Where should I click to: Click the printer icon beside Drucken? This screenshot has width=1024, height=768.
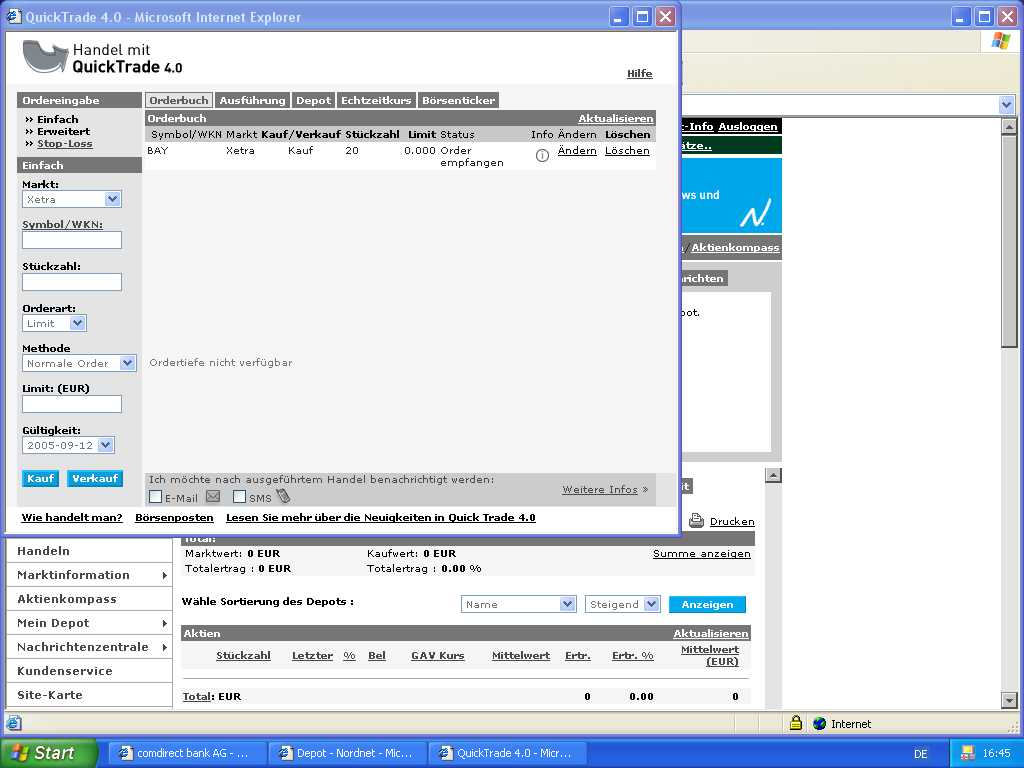click(696, 520)
